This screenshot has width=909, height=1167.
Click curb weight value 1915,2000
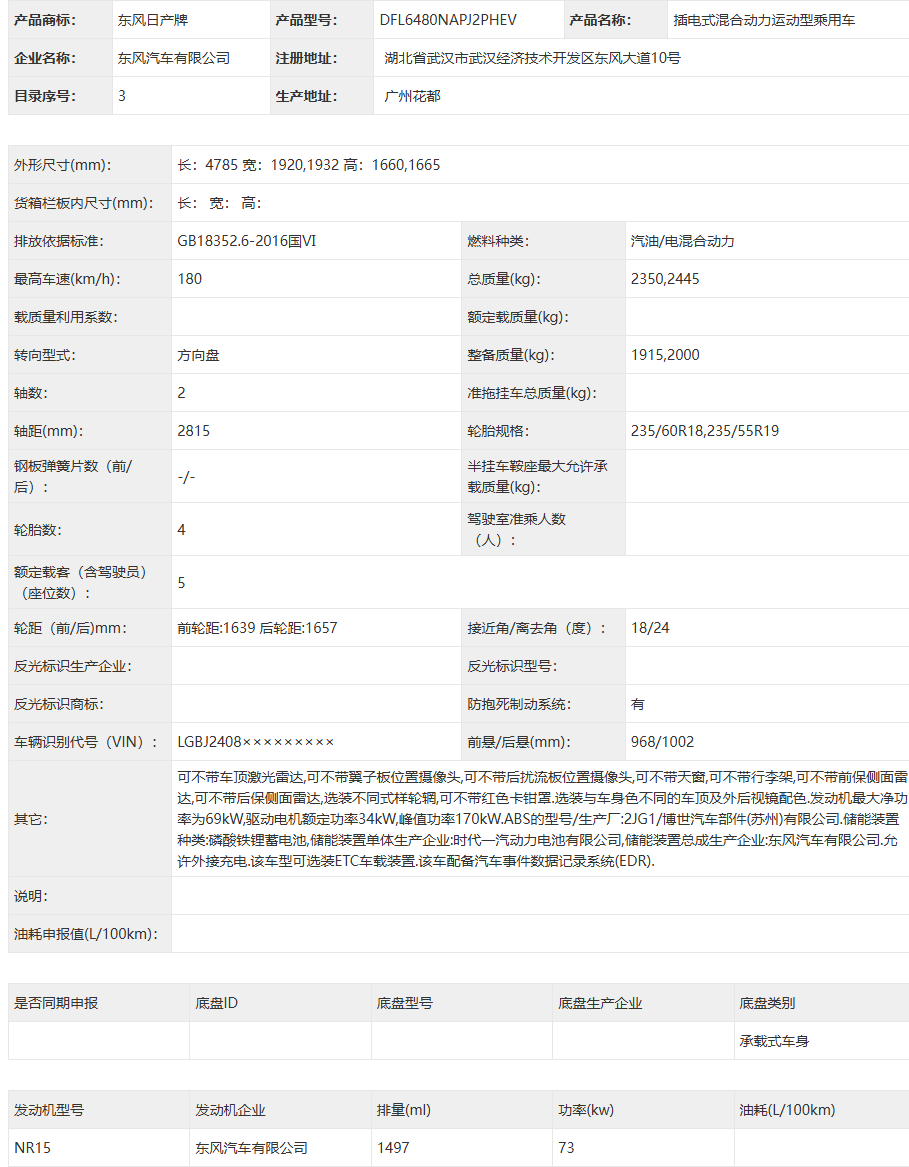(665, 355)
